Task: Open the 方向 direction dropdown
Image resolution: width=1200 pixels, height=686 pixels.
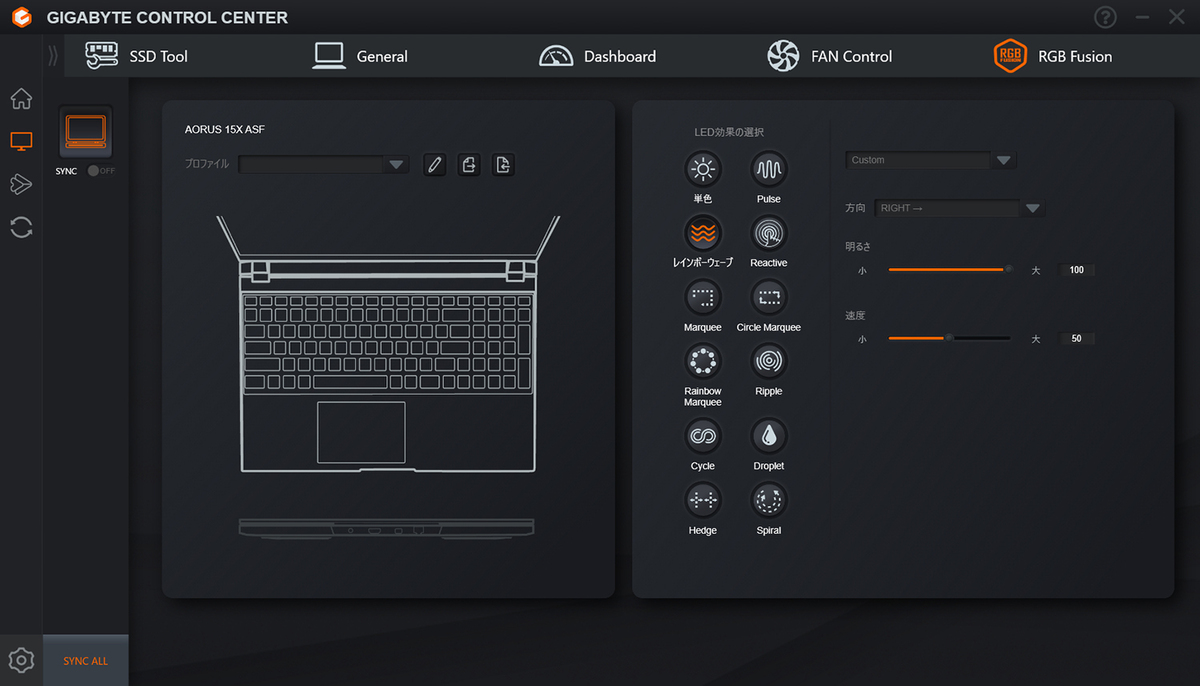Action: (960, 208)
